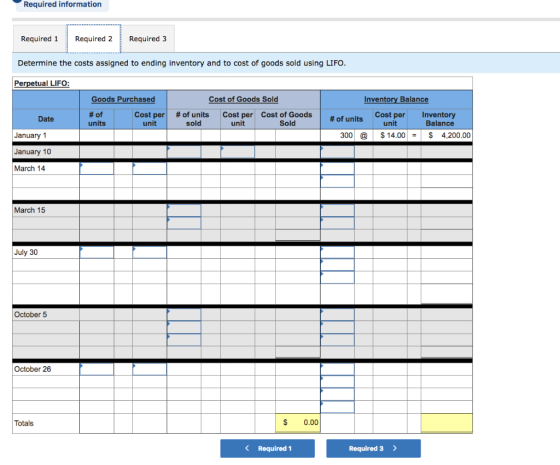Click the $ 14.00 cost per unit value
560x465 pixels.
click(393, 135)
